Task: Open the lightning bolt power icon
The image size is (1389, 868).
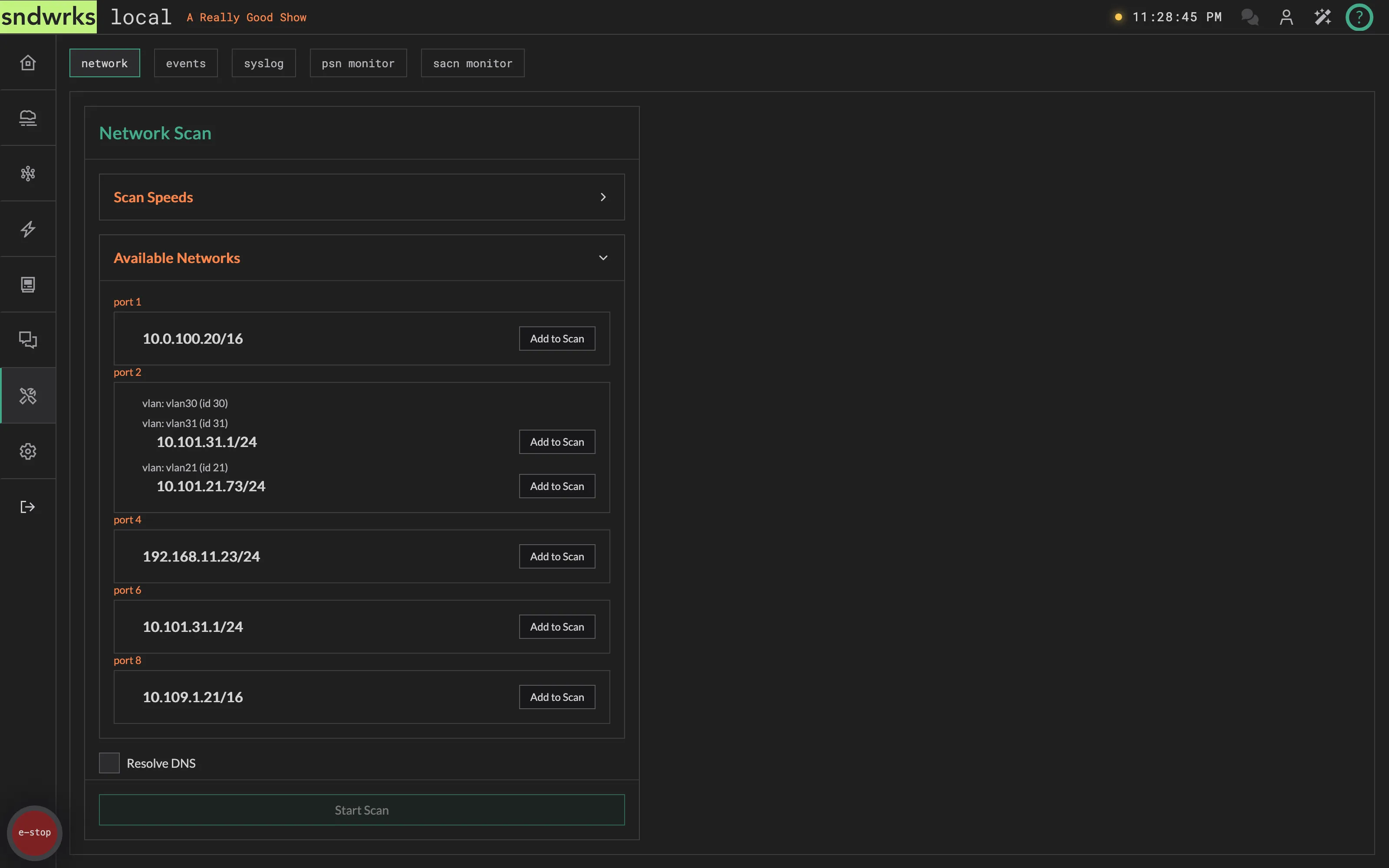Action: pyautogui.click(x=27, y=229)
